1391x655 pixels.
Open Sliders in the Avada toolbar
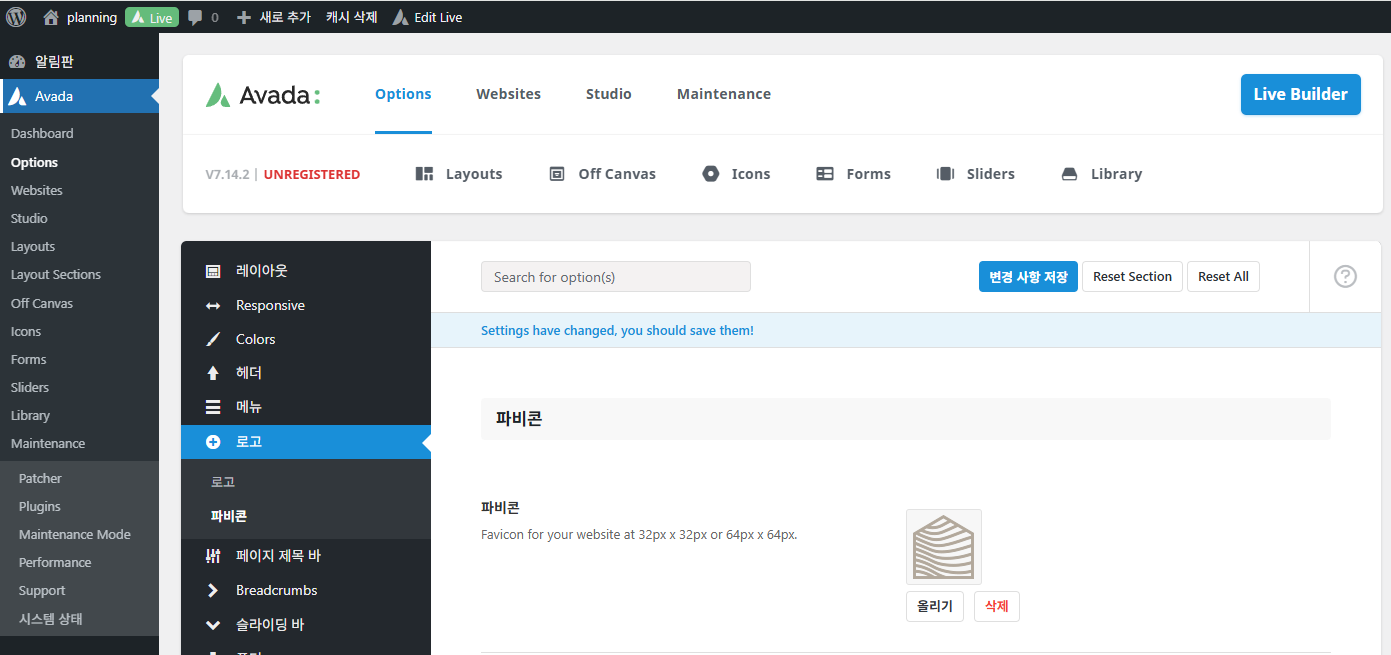click(975, 174)
